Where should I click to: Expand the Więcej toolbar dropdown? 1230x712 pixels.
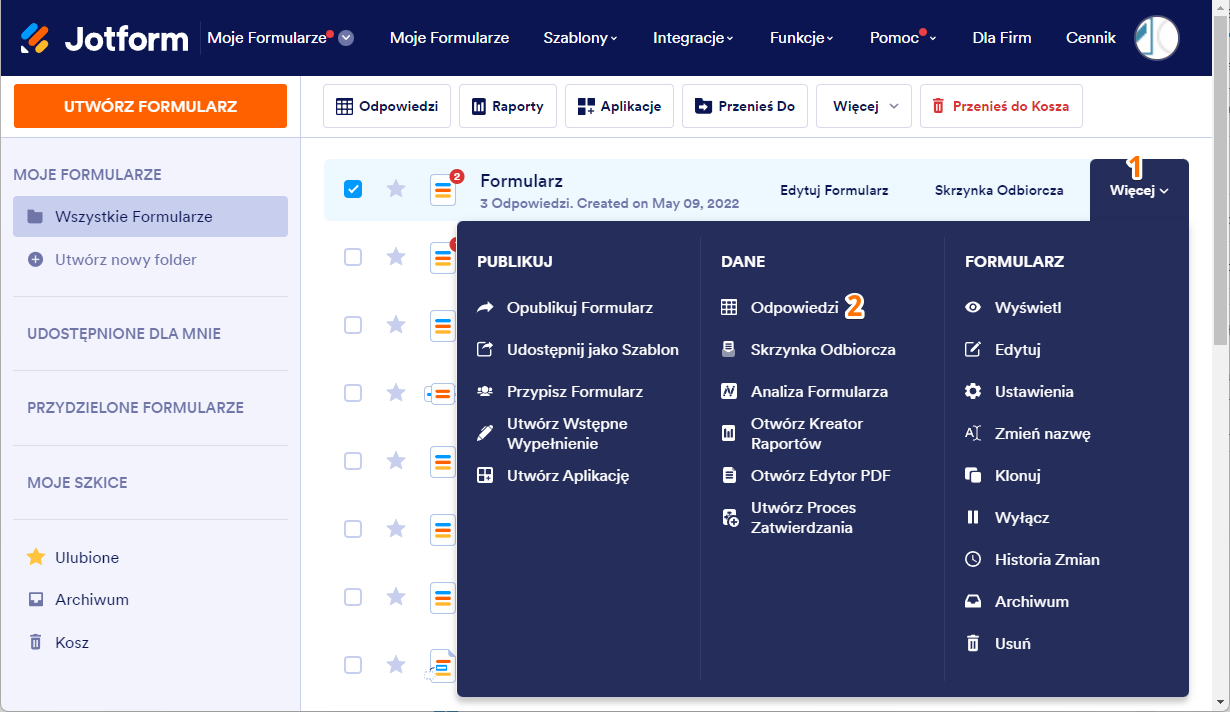coord(864,106)
